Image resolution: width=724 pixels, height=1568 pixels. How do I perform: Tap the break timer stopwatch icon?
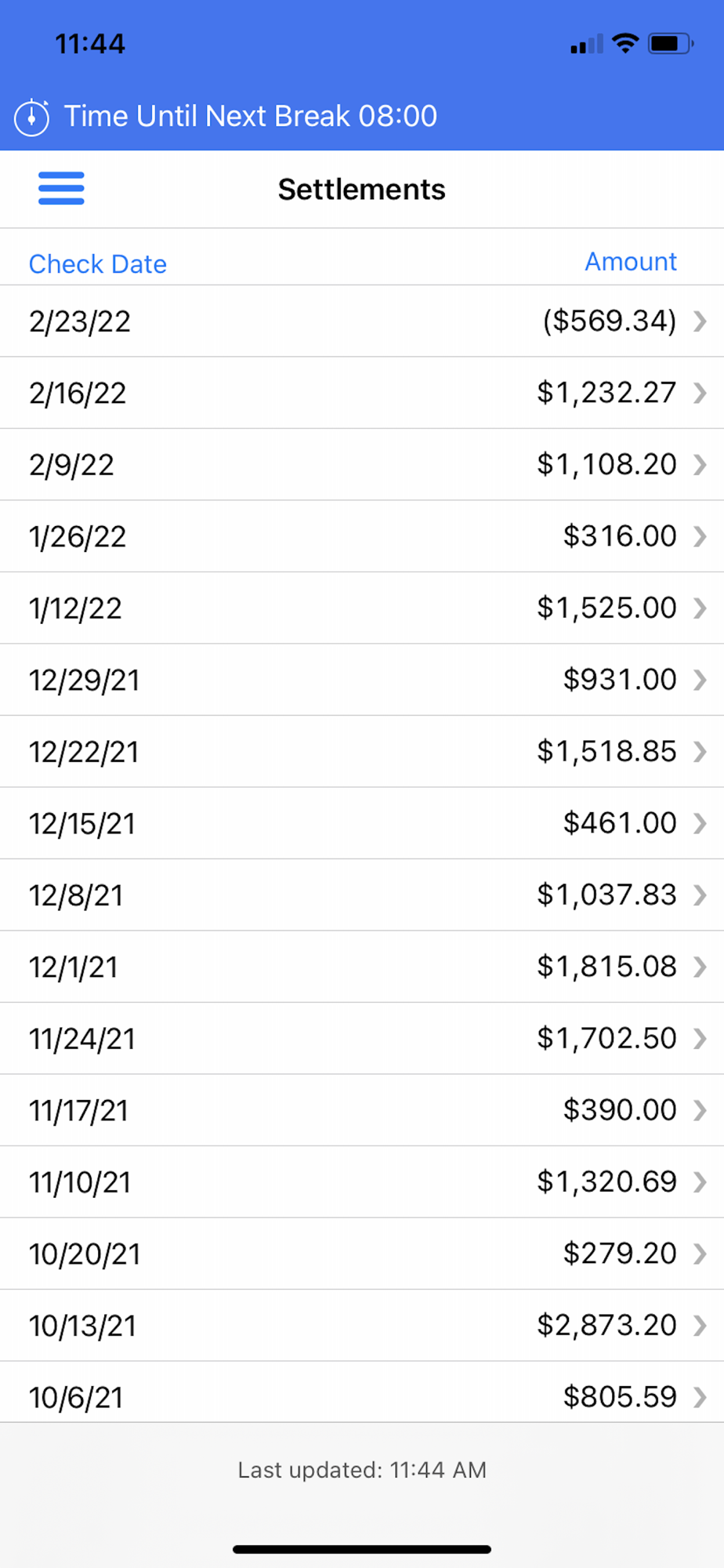point(32,118)
